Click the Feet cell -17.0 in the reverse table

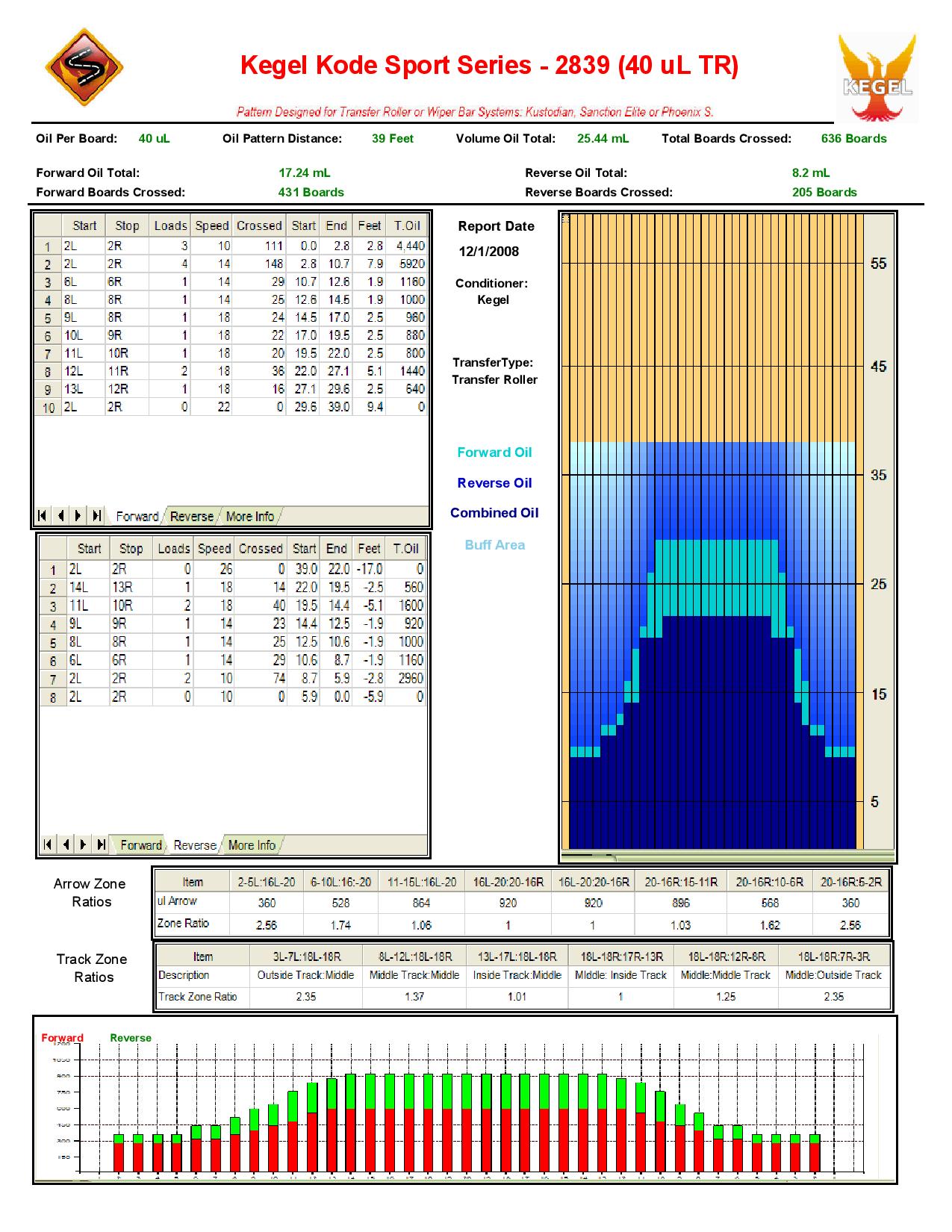coord(369,569)
